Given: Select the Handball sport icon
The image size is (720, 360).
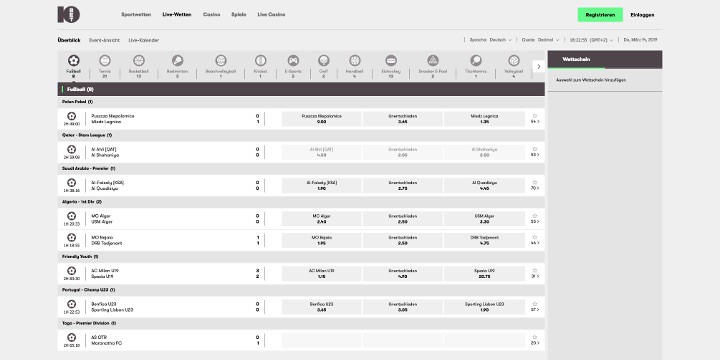Looking at the screenshot, I should [x=354, y=60].
